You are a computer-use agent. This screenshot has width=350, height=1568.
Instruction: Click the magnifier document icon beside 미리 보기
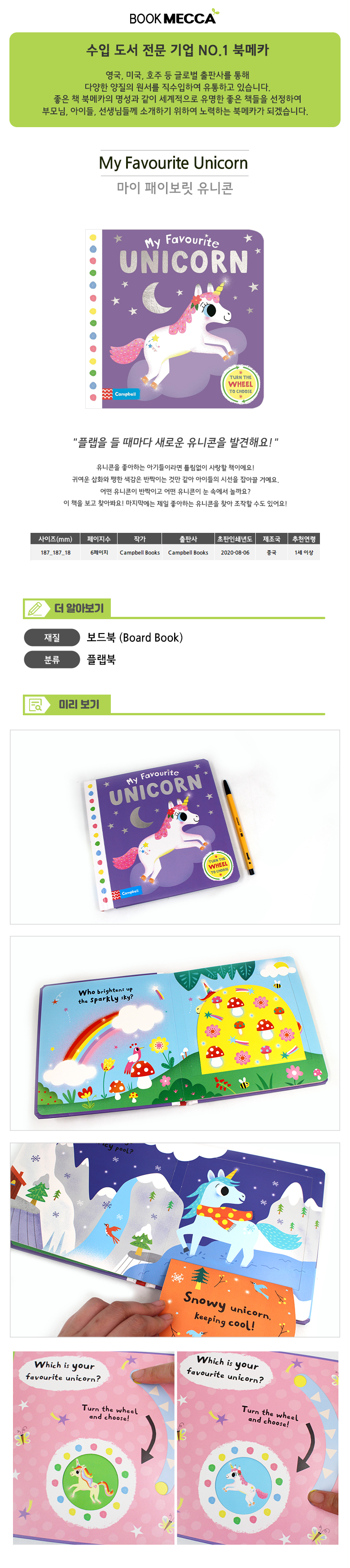click(x=36, y=704)
